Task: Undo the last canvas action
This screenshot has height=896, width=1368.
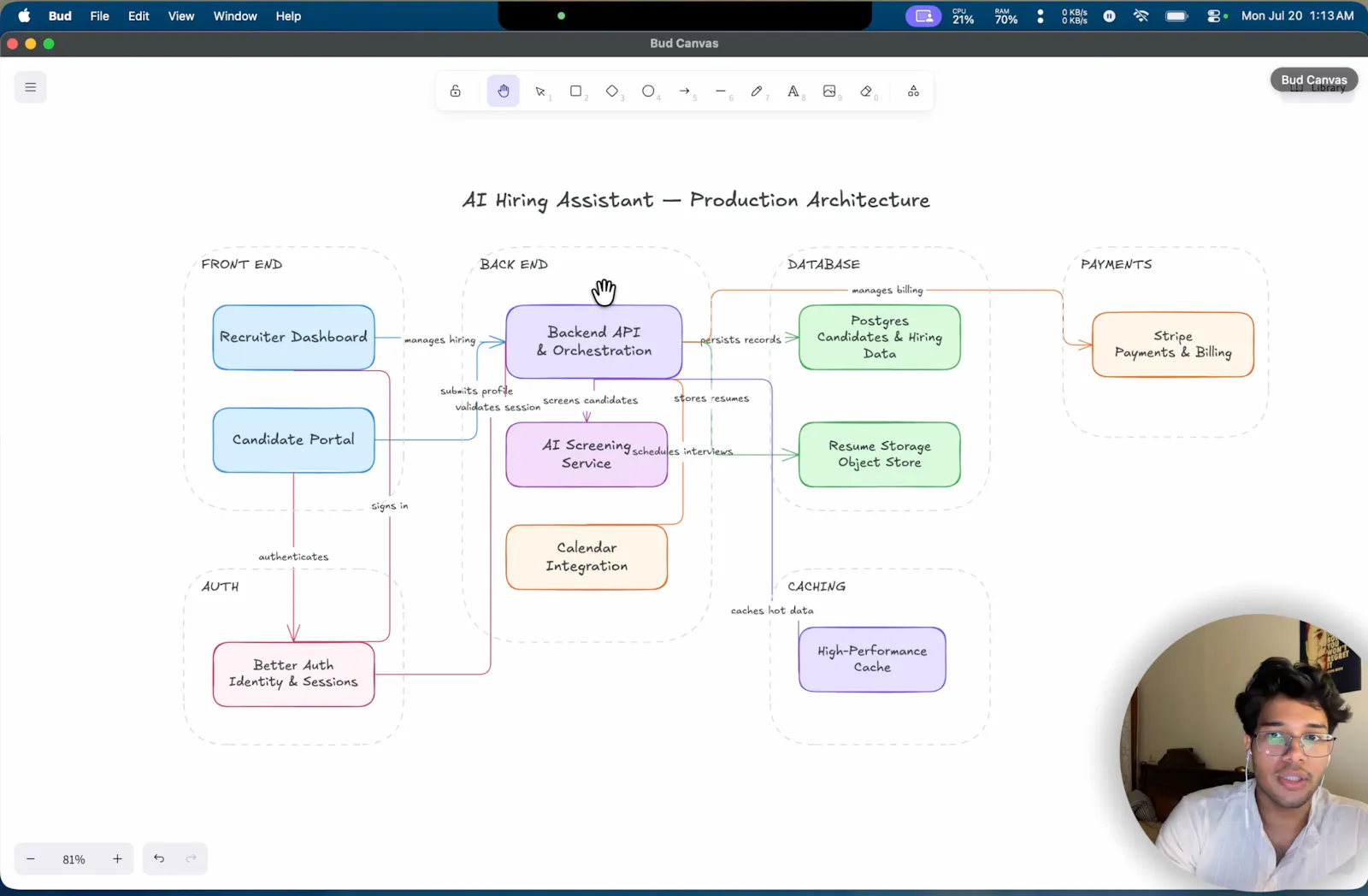Action: [x=159, y=858]
